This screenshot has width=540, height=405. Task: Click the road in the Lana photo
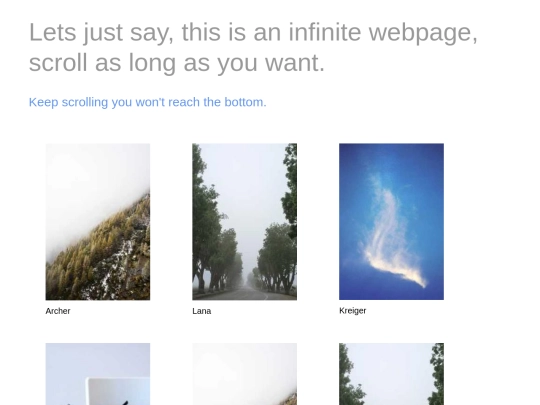tap(246, 293)
